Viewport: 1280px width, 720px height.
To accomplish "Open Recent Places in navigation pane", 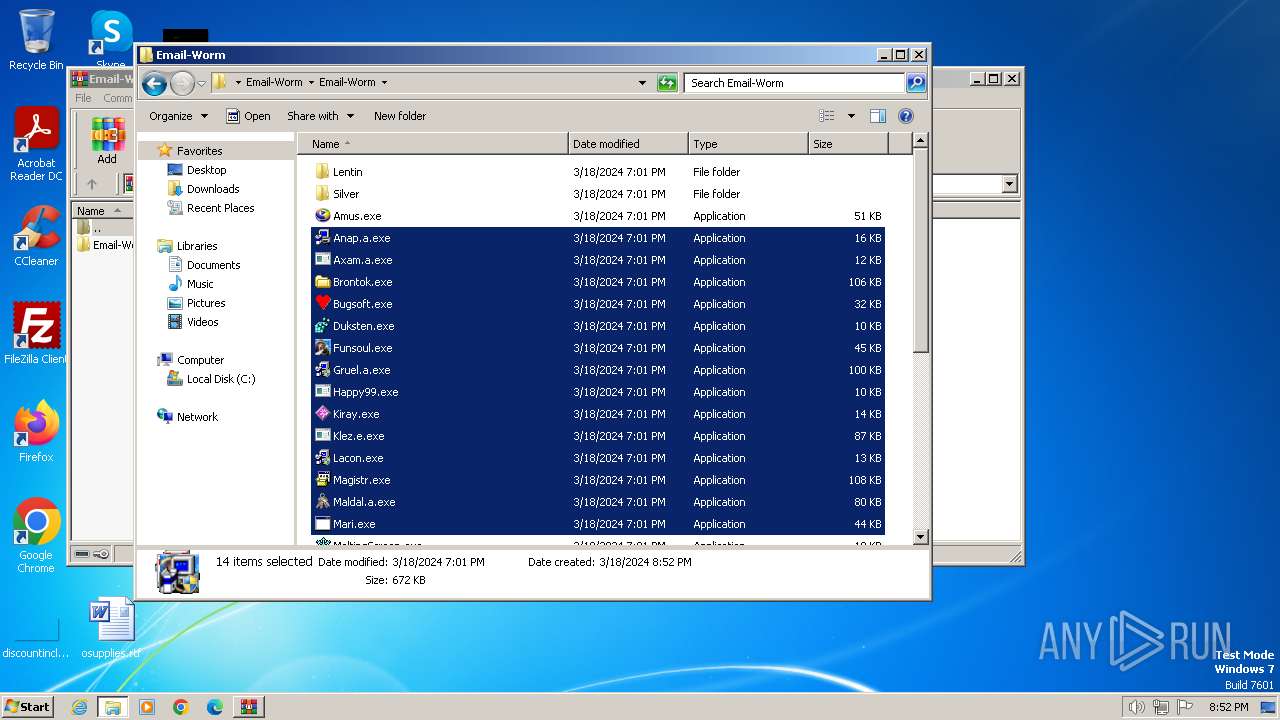I will coord(220,208).
